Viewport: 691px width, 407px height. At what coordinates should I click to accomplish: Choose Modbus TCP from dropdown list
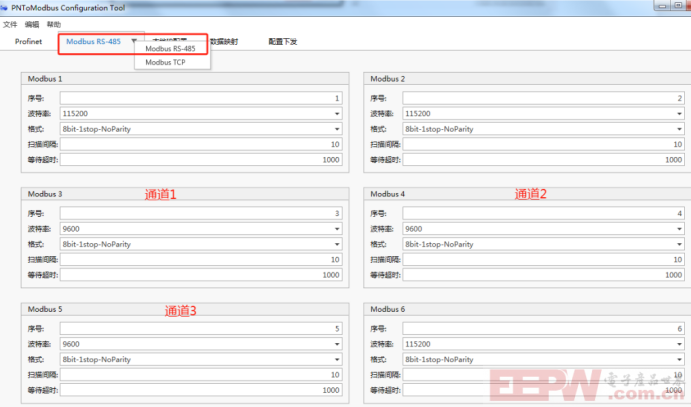coord(165,62)
